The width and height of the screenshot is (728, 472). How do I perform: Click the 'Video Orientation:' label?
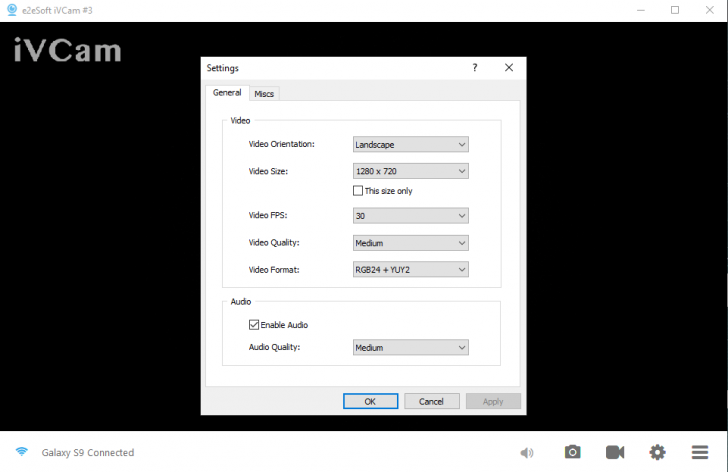tap(281, 144)
